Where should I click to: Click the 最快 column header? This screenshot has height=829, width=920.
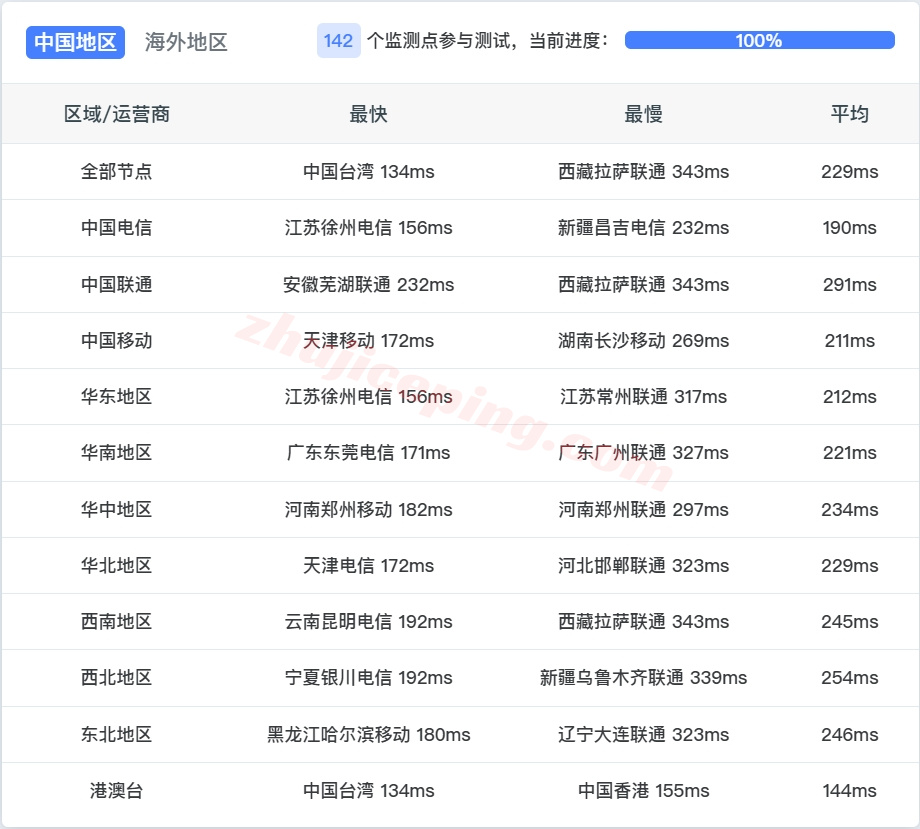click(368, 114)
